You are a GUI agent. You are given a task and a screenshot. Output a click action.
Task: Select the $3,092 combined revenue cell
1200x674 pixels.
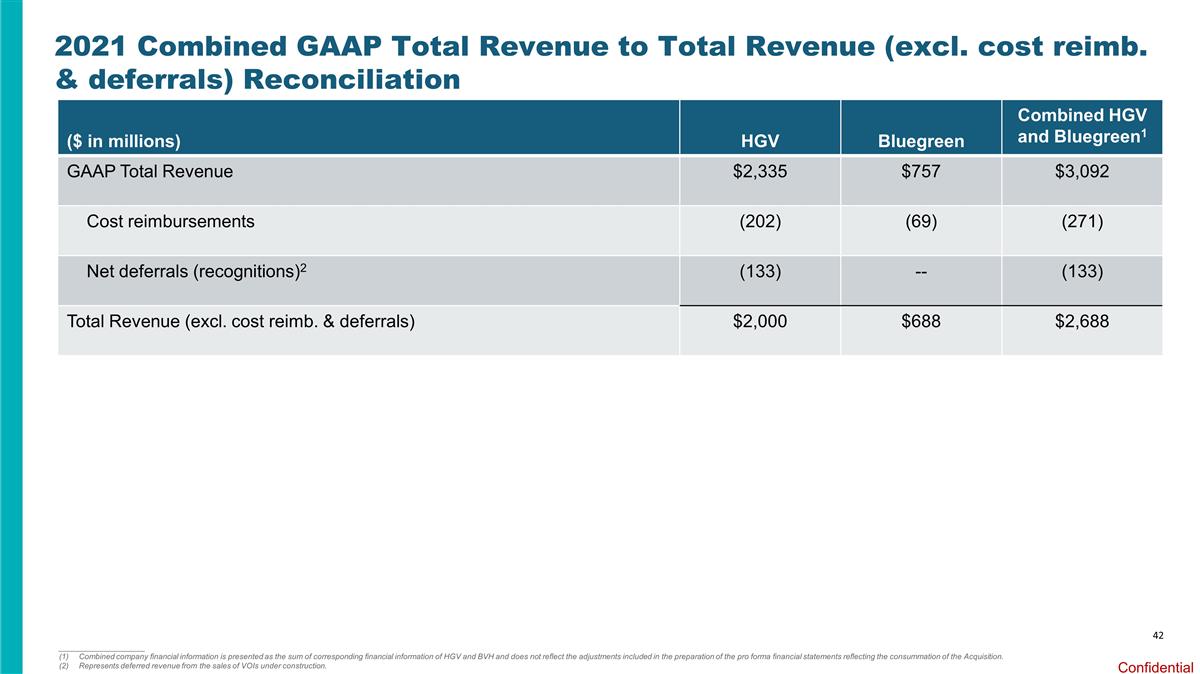[x=1081, y=171]
